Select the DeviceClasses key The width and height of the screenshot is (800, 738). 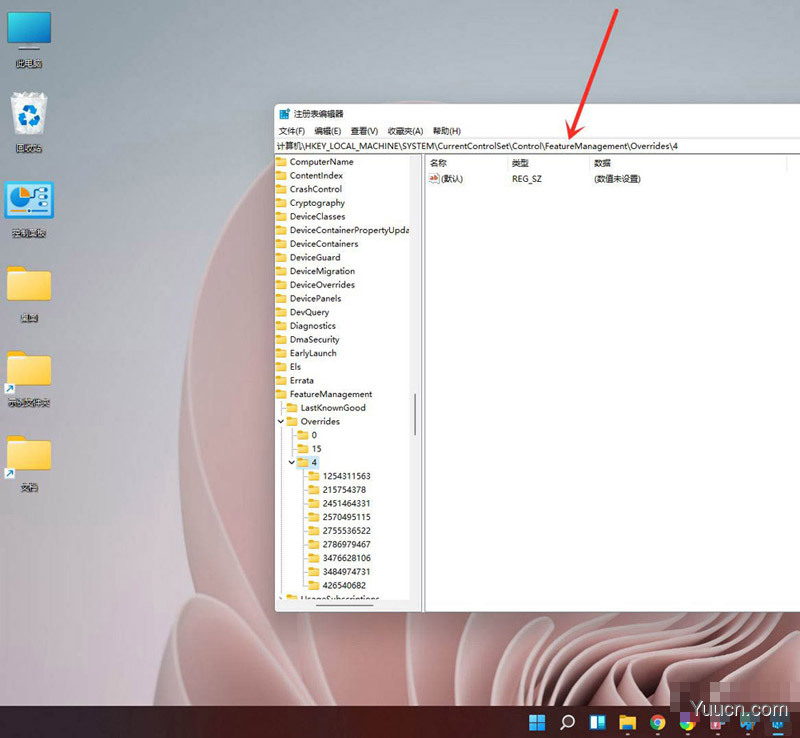[317, 217]
